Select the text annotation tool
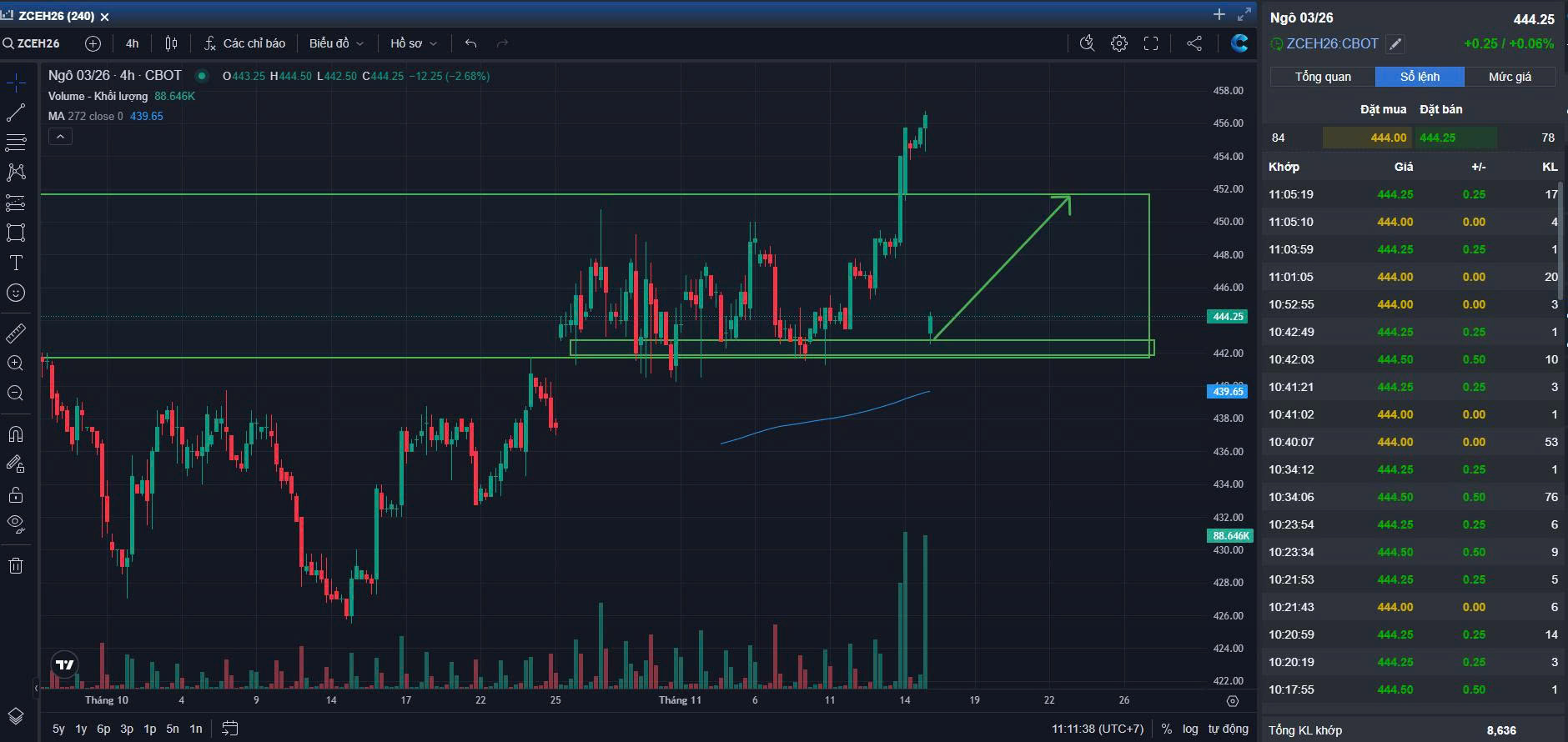Image resolution: width=1568 pixels, height=742 pixels. click(x=16, y=263)
